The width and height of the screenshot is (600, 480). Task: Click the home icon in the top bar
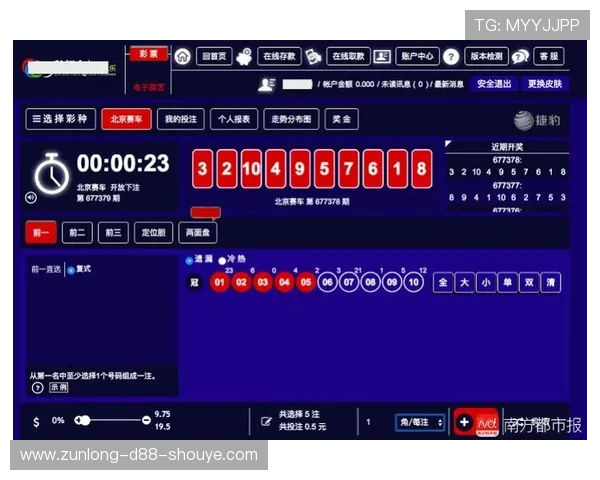click(182, 56)
